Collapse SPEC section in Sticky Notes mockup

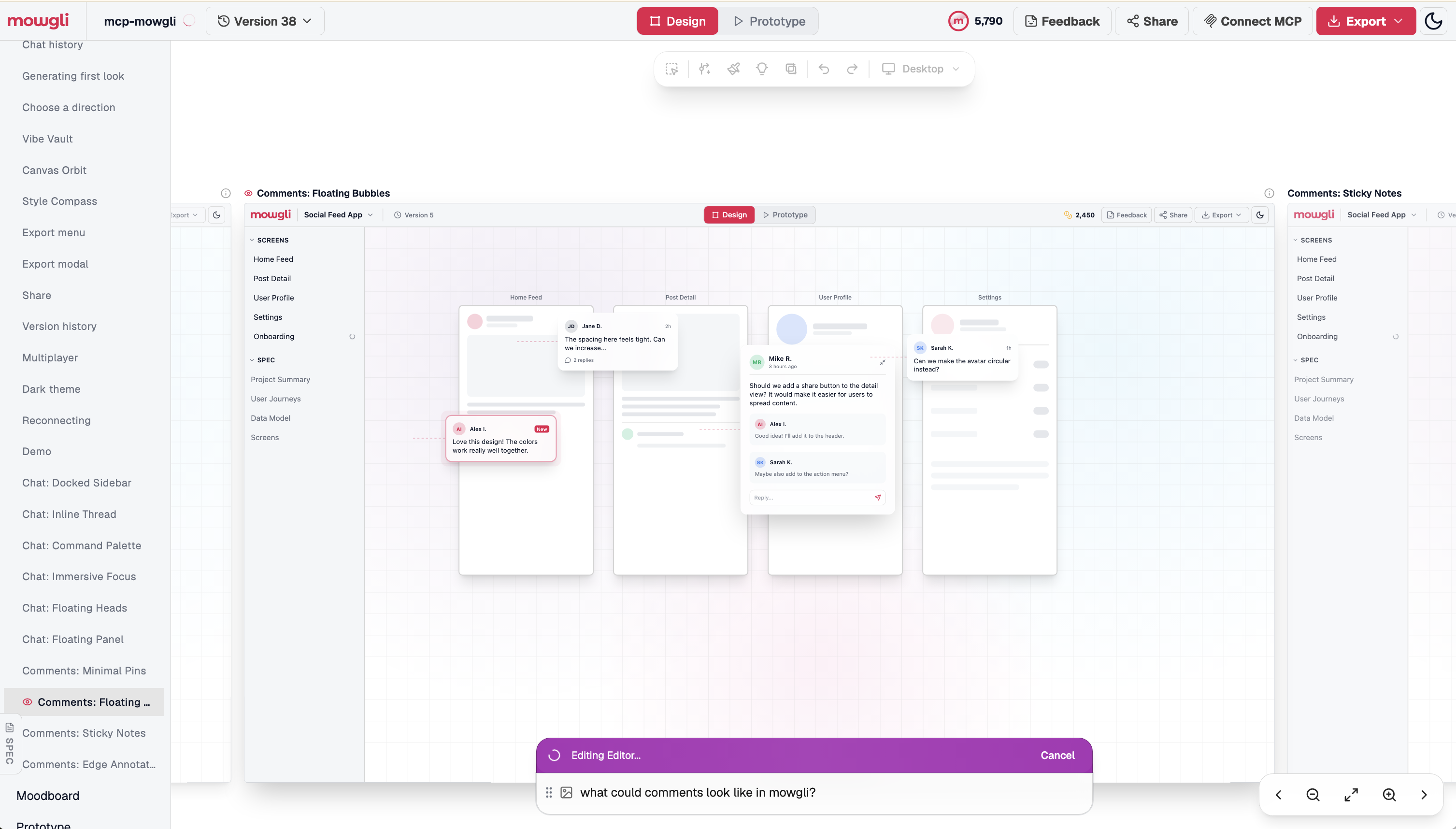click(1306, 360)
